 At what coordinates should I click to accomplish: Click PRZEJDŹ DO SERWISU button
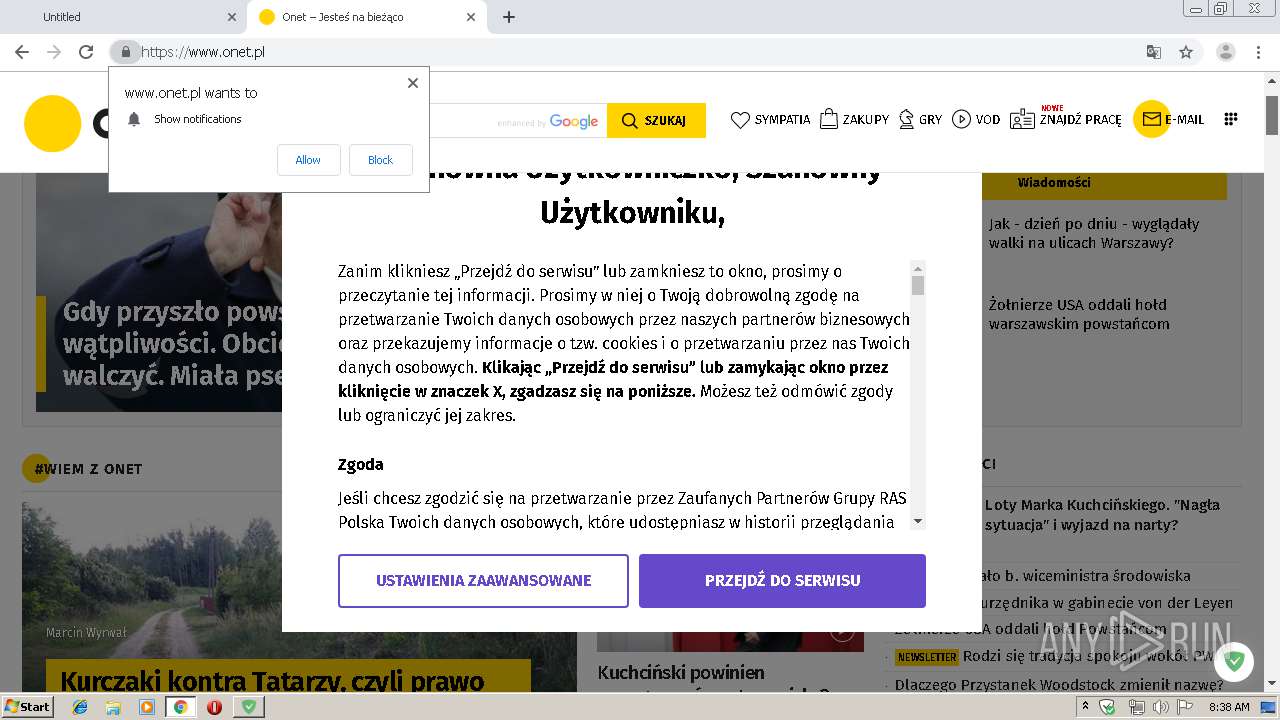click(x=782, y=581)
